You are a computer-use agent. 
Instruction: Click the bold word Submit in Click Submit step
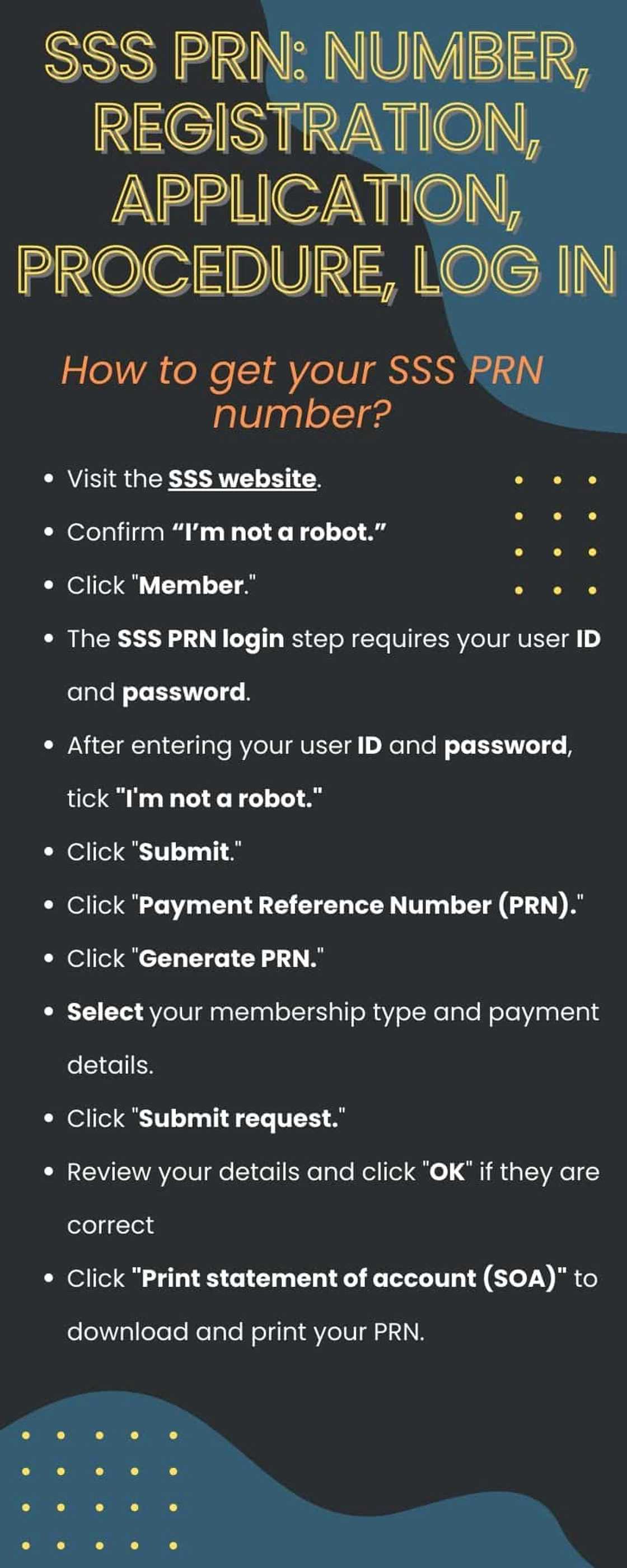[184, 852]
